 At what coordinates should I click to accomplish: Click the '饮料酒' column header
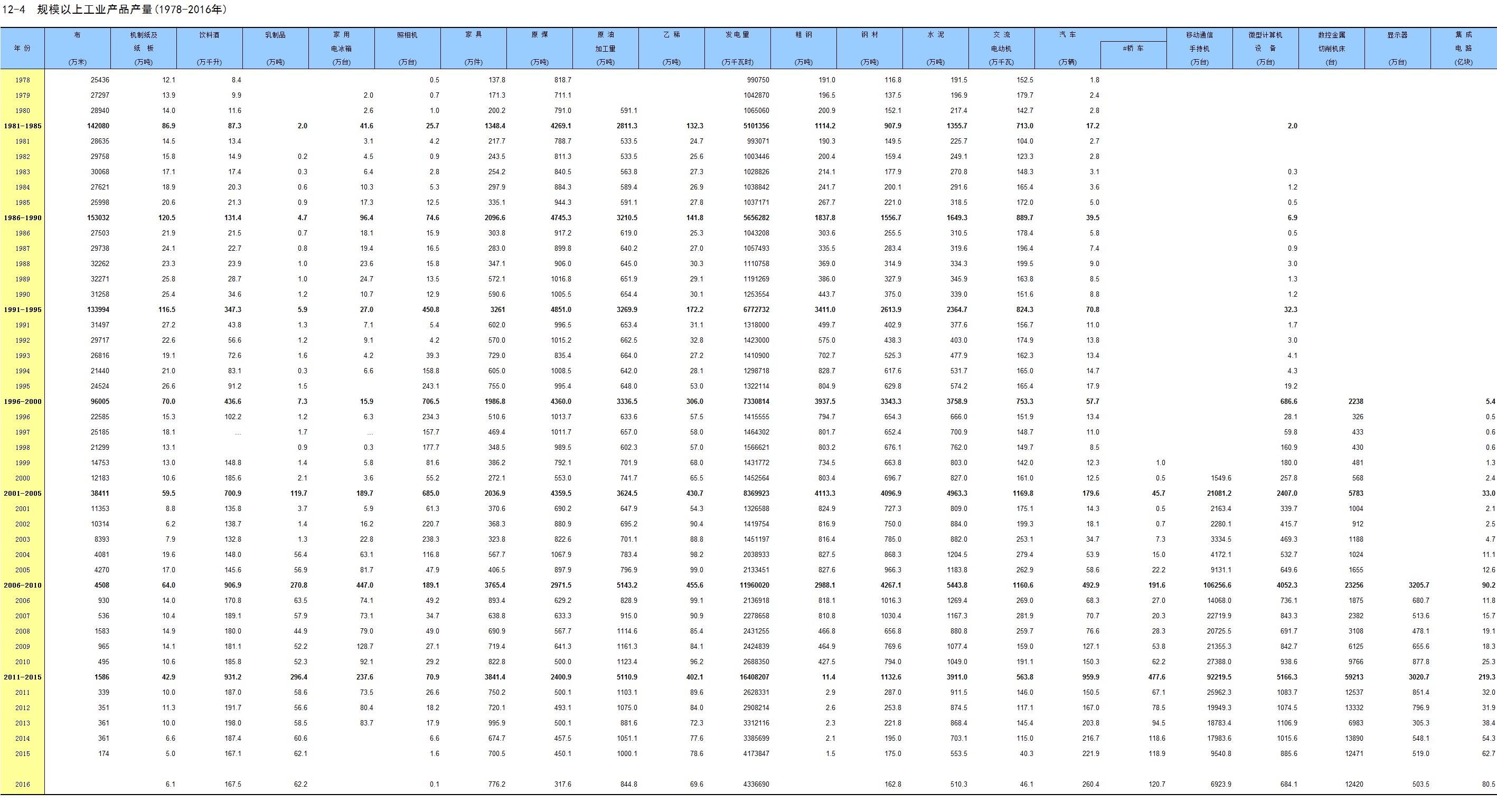(209, 48)
